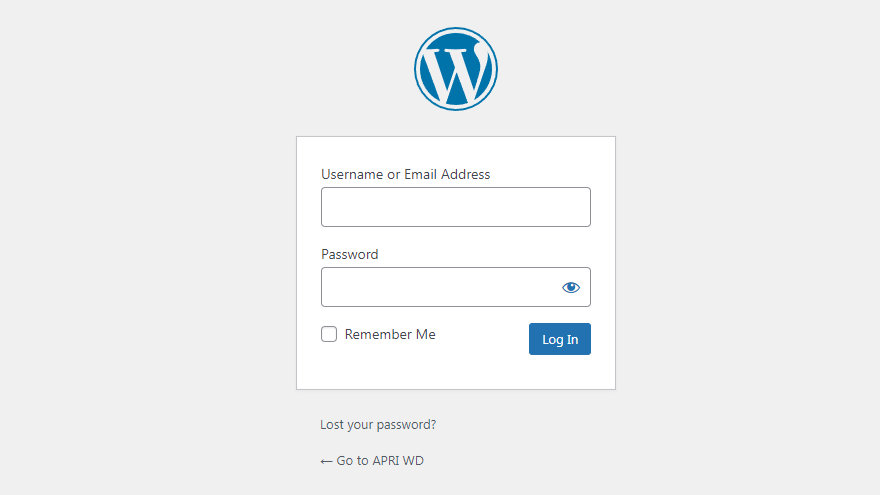
Task: Place cursor in the username text box
Action: coord(455,207)
